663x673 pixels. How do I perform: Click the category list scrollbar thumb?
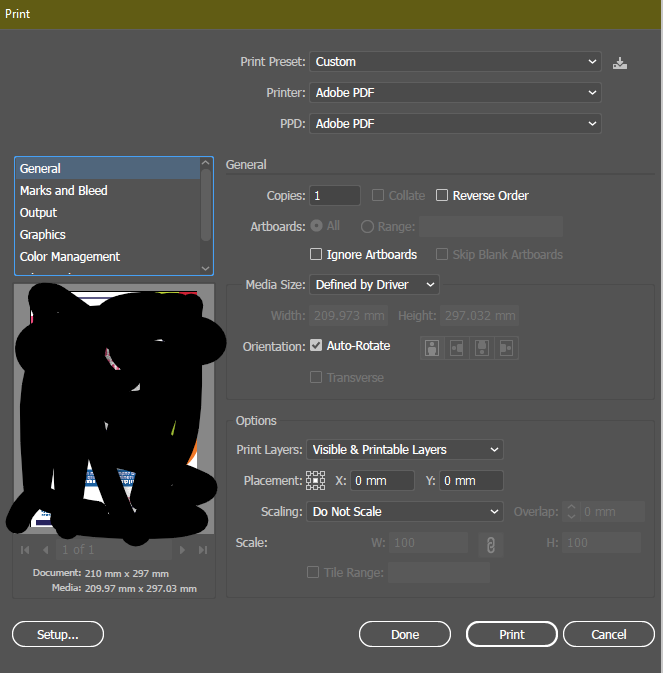click(206, 205)
